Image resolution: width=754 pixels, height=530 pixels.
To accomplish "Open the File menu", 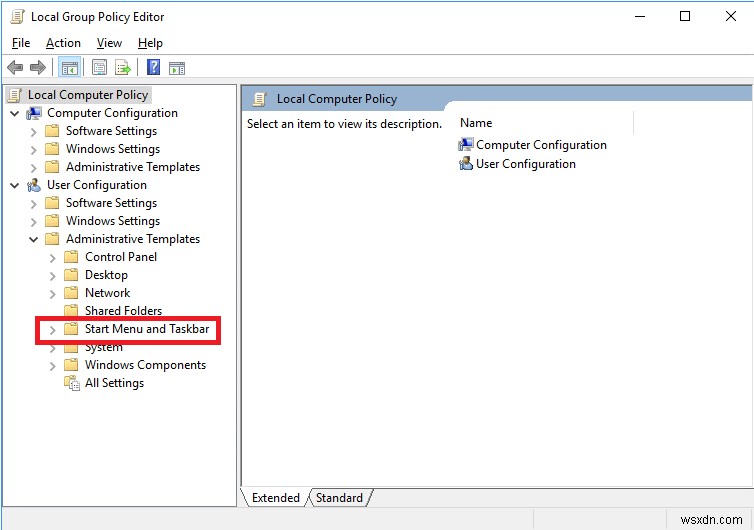I will [21, 43].
